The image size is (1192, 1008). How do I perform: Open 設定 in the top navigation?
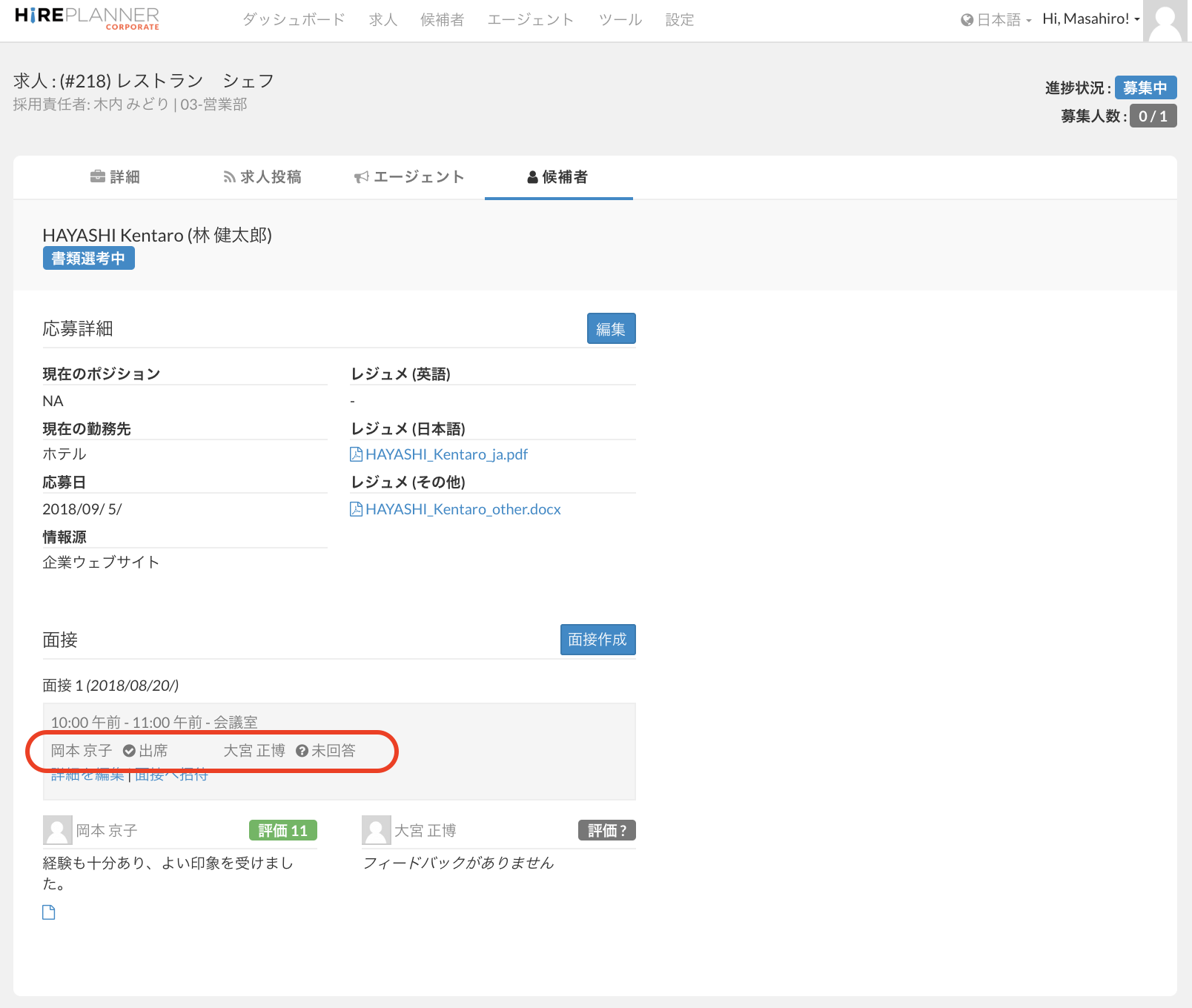[679, 20]
